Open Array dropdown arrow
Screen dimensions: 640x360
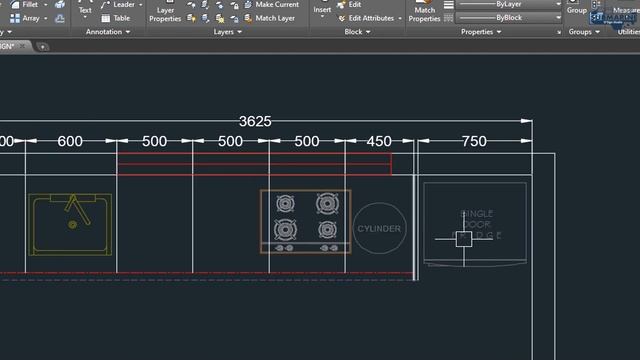tap(45, 18)
